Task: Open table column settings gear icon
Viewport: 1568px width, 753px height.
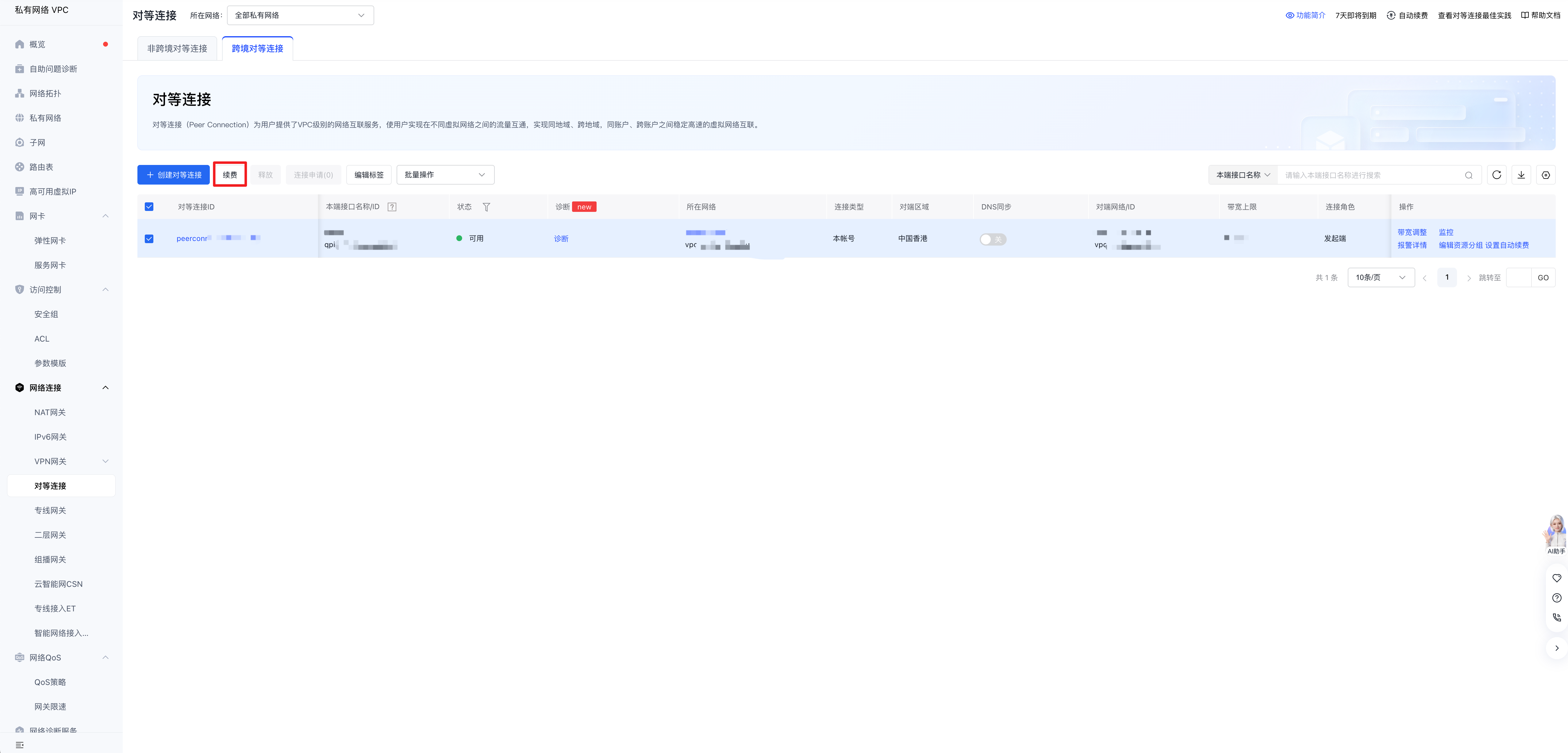Action: pos(1546,175)
